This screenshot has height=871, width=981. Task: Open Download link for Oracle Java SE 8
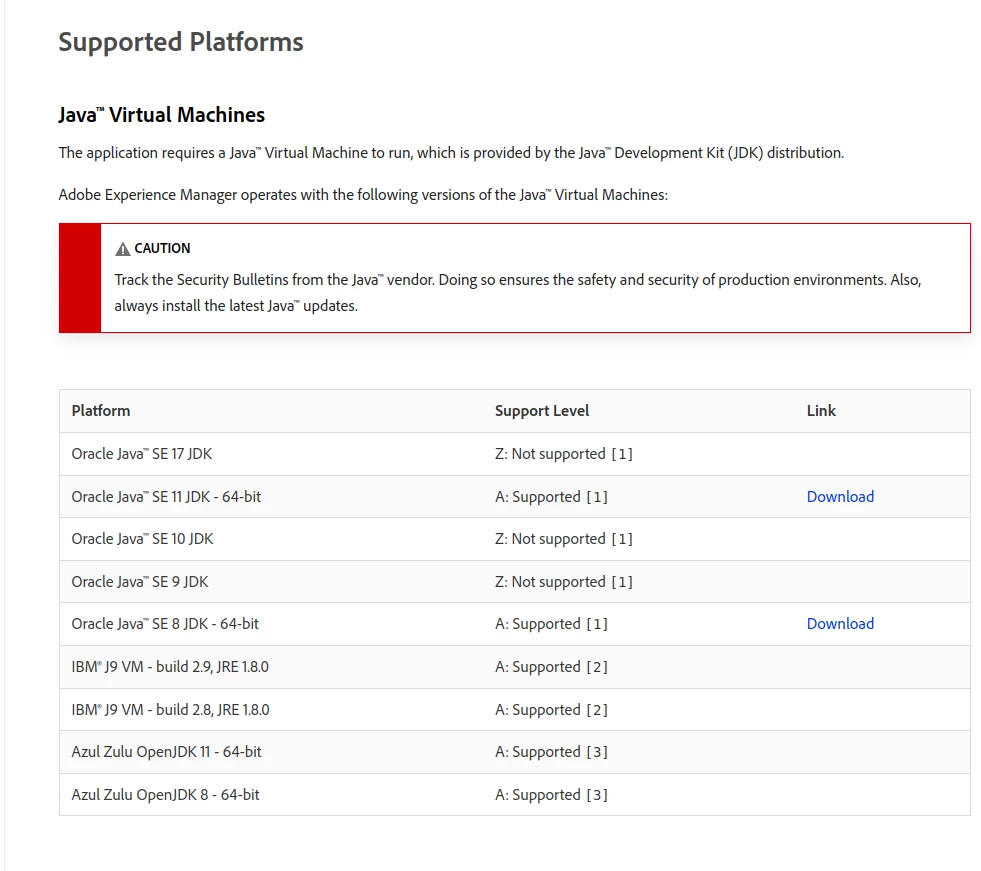pyautogui.click(x=840, y=624)
